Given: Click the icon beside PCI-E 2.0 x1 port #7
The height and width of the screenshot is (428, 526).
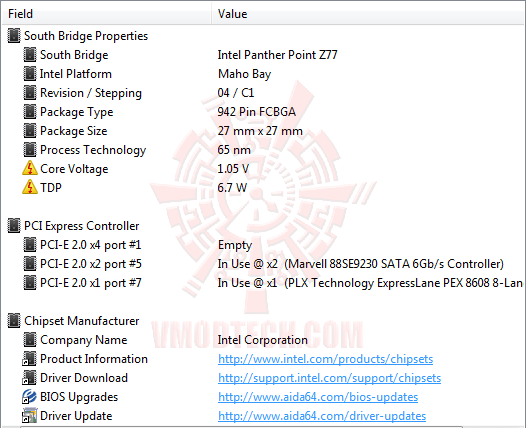Looking at the screenshot, I should (x=30, y=283).
